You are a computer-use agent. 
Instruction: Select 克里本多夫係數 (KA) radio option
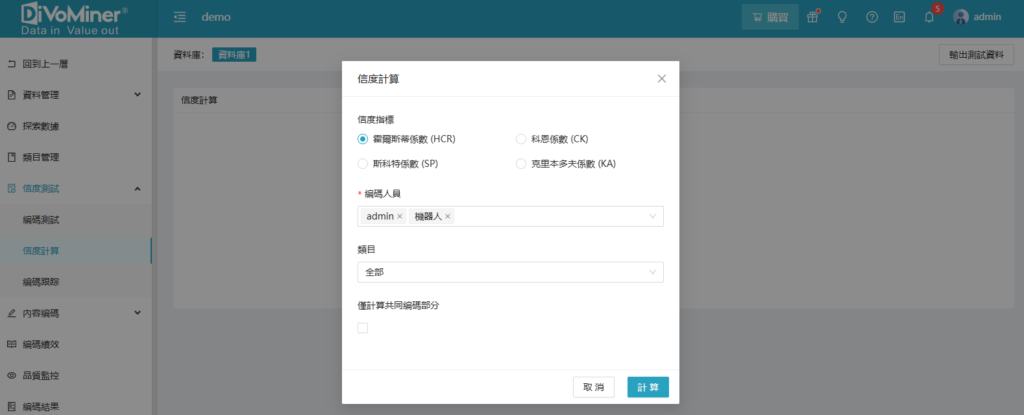click(x=520, y=163)
